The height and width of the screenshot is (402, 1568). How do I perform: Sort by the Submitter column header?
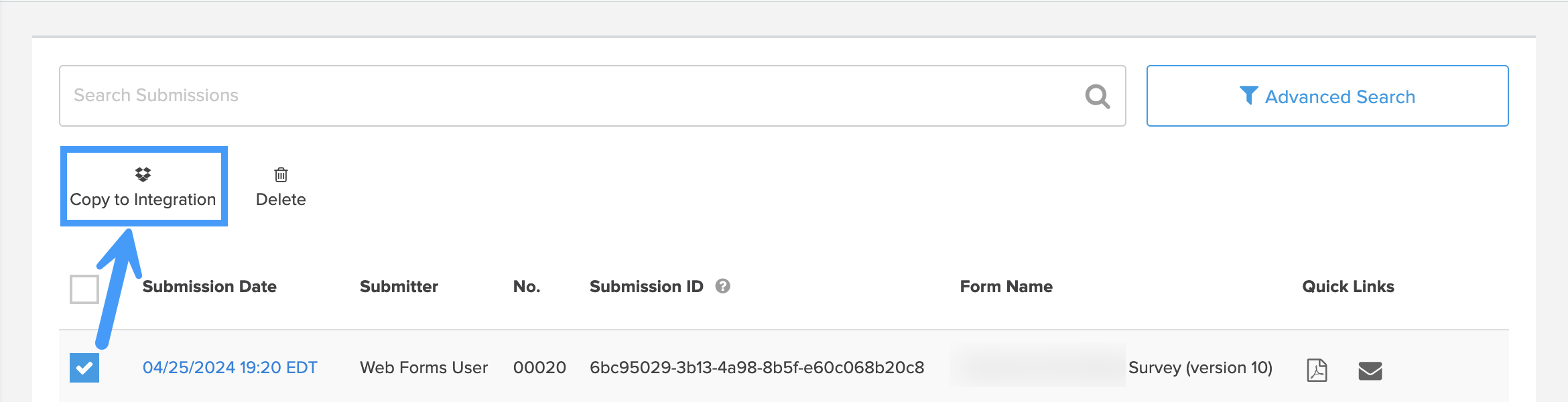coord(399,287)
